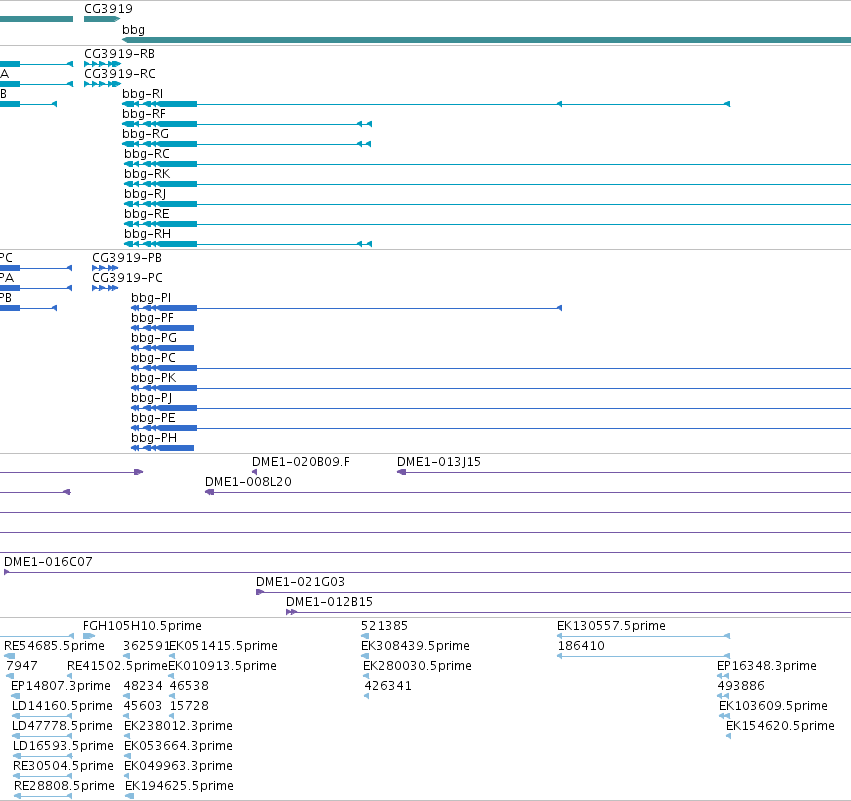The image size is (851, 801).
Task: Click the DME1-016C07 clone label
Action: (48, 562)
